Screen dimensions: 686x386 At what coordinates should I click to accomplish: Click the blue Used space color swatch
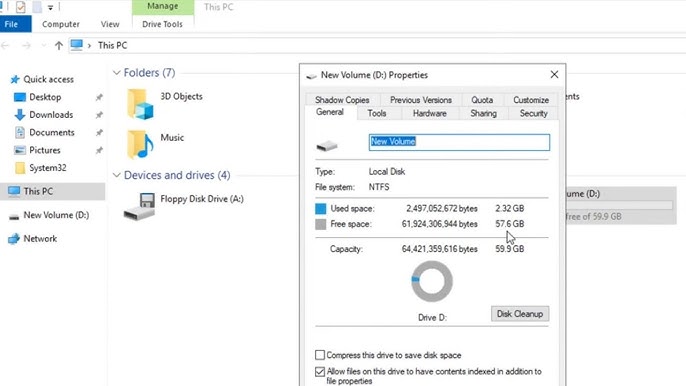pyautogui.click(x=321, y=209)
